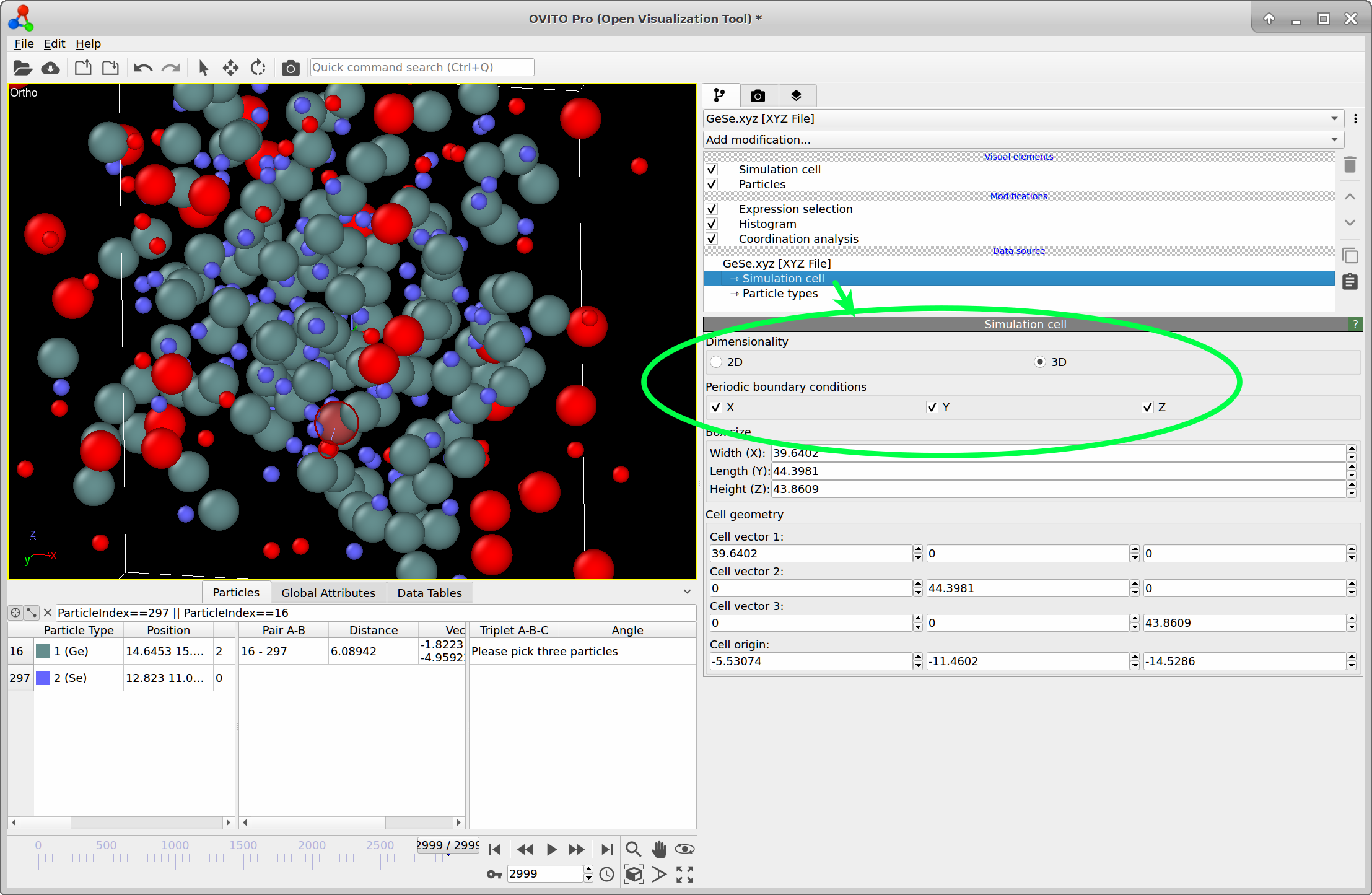
Task: Click the Se particle type color swatch
Action: pos(43,678)
